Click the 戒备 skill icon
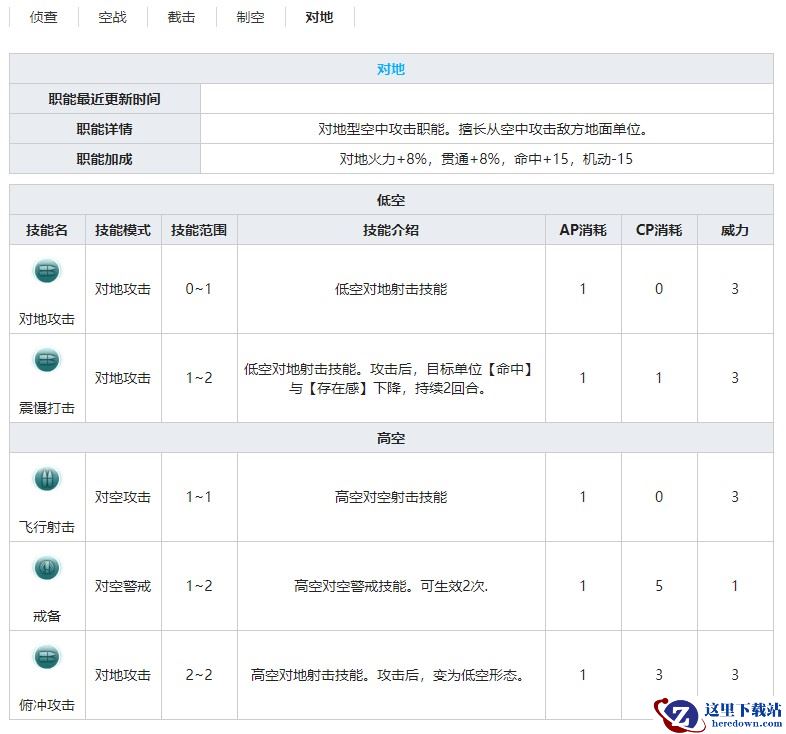Viewport: 786px width, 734px height. [47, 568]
